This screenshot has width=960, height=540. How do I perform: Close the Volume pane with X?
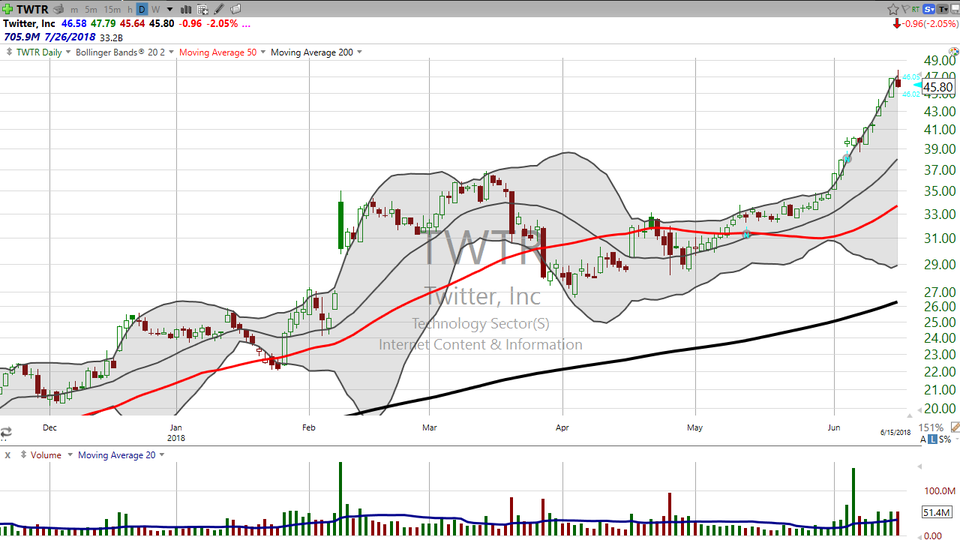point(8,455)
